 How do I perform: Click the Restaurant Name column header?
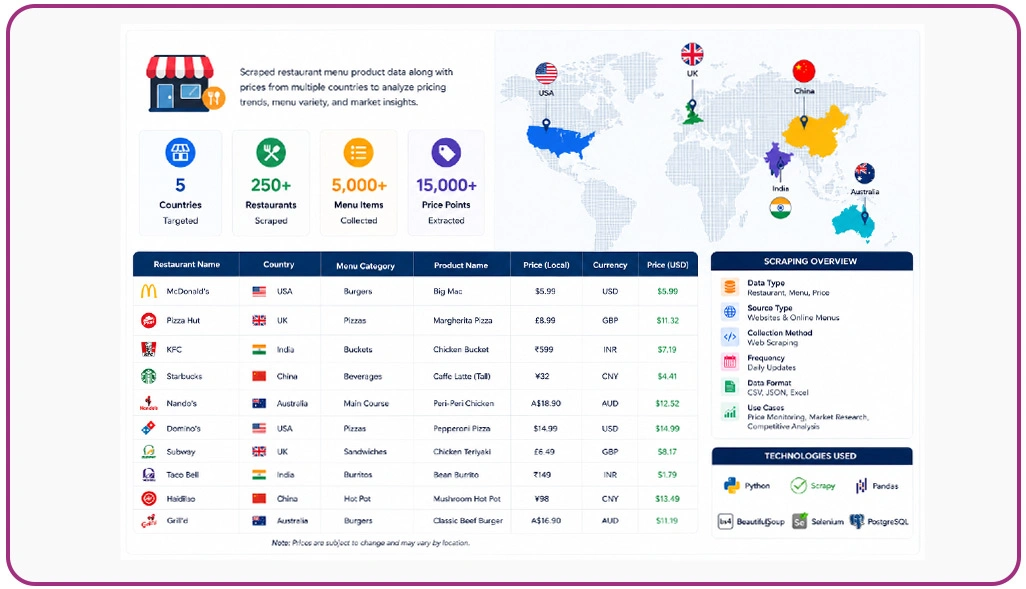(x=186, y=264)
